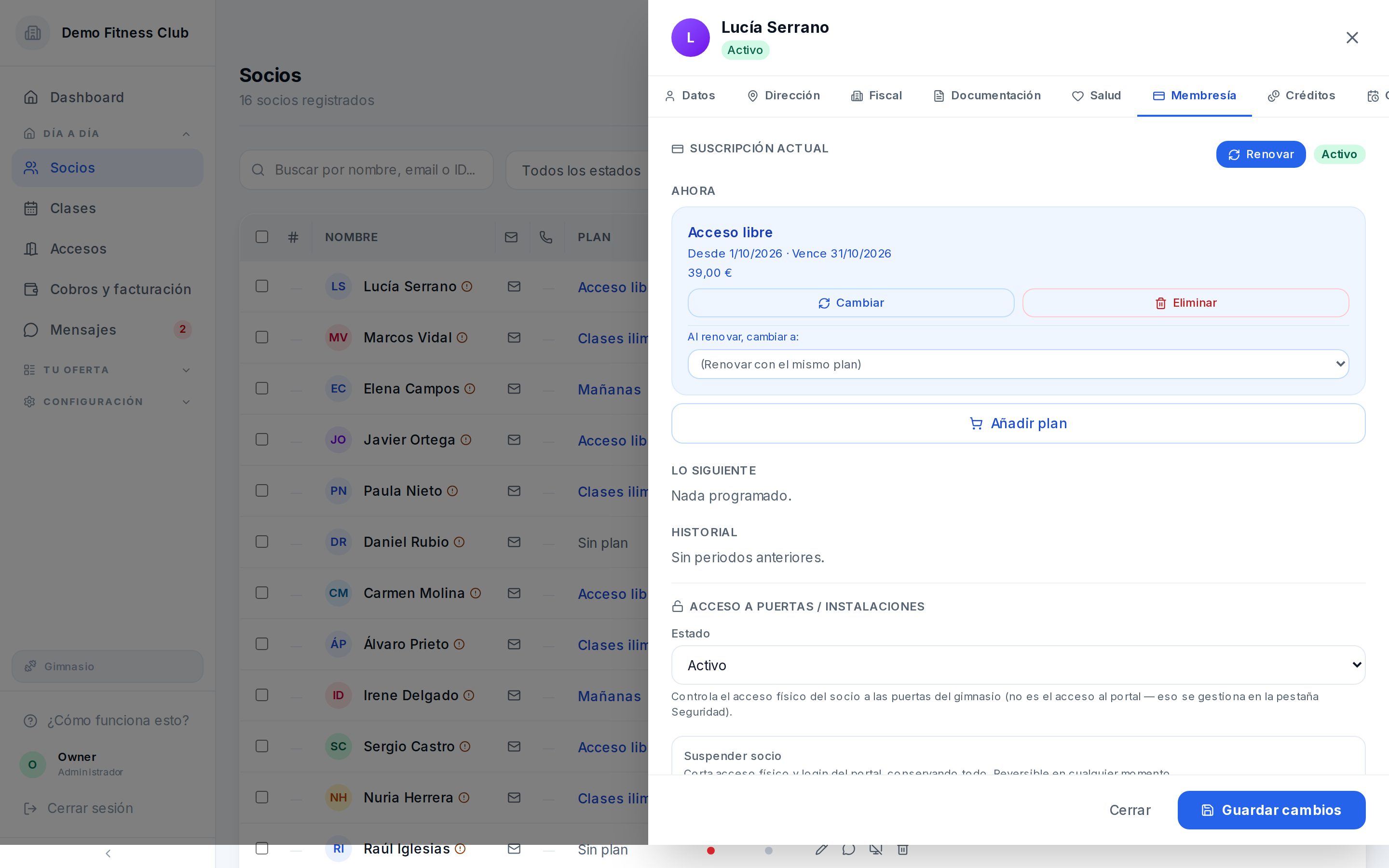This screenshot has width=1389, height=868.
Task: Check the box for Nuria Herrera row
Action: pos(262,797)
